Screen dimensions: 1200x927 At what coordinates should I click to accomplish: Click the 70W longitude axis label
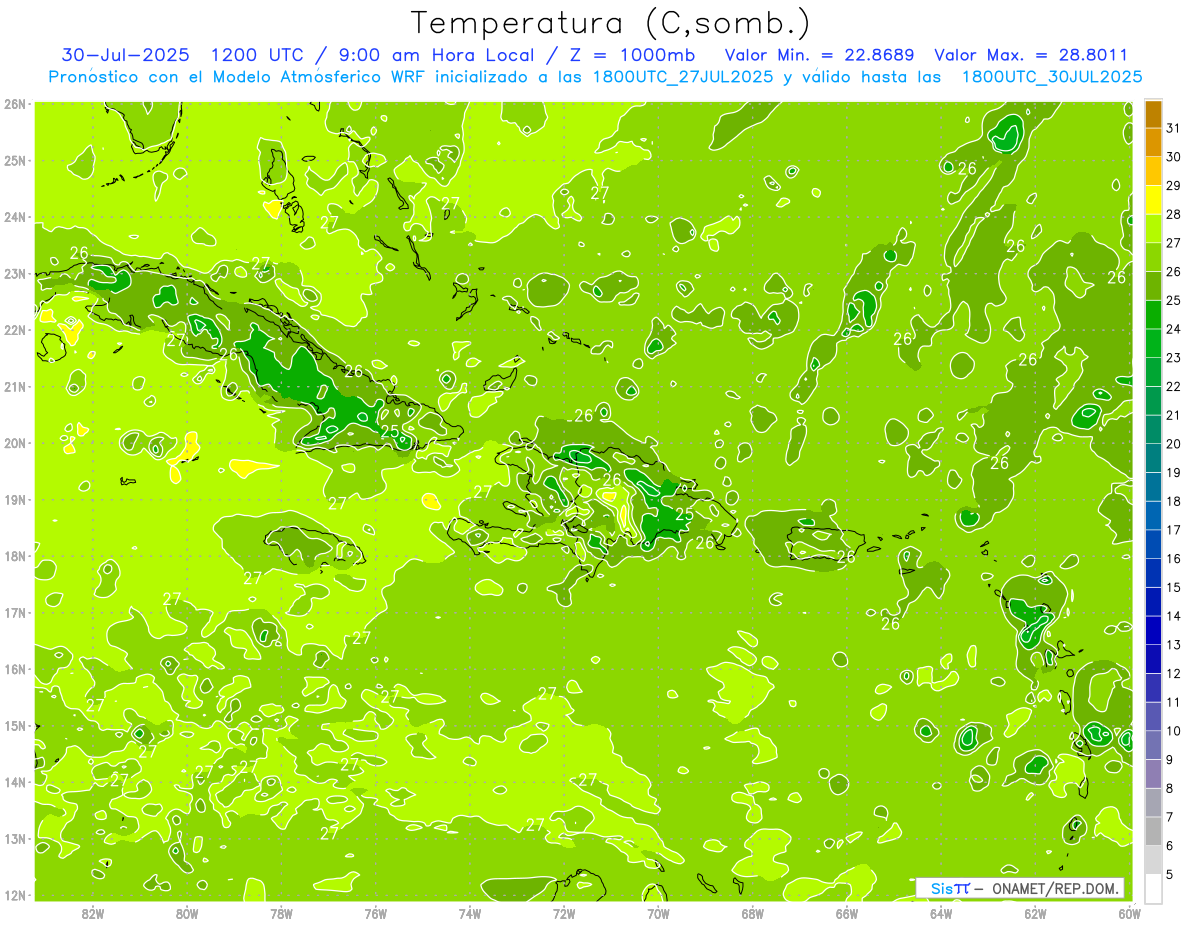tap(658, 912)
